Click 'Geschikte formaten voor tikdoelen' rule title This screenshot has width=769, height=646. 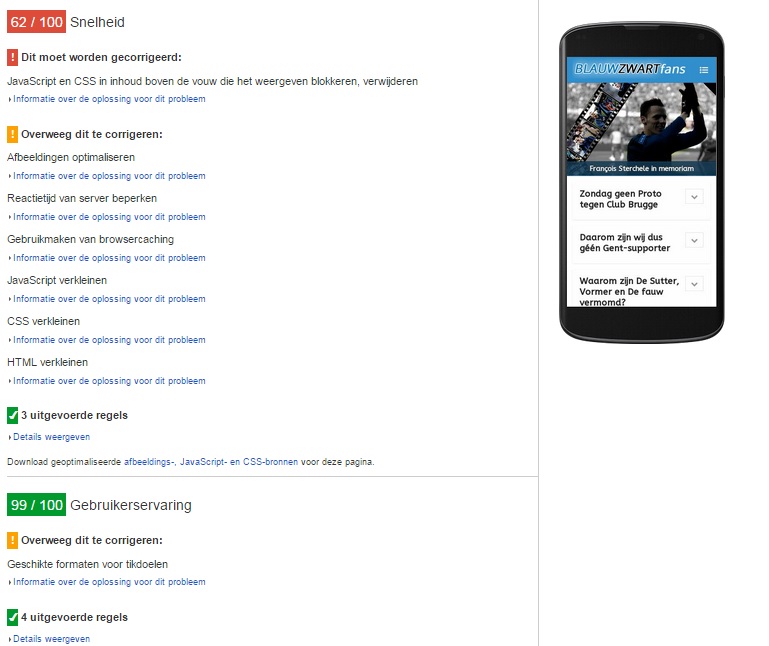click(87, 564)
